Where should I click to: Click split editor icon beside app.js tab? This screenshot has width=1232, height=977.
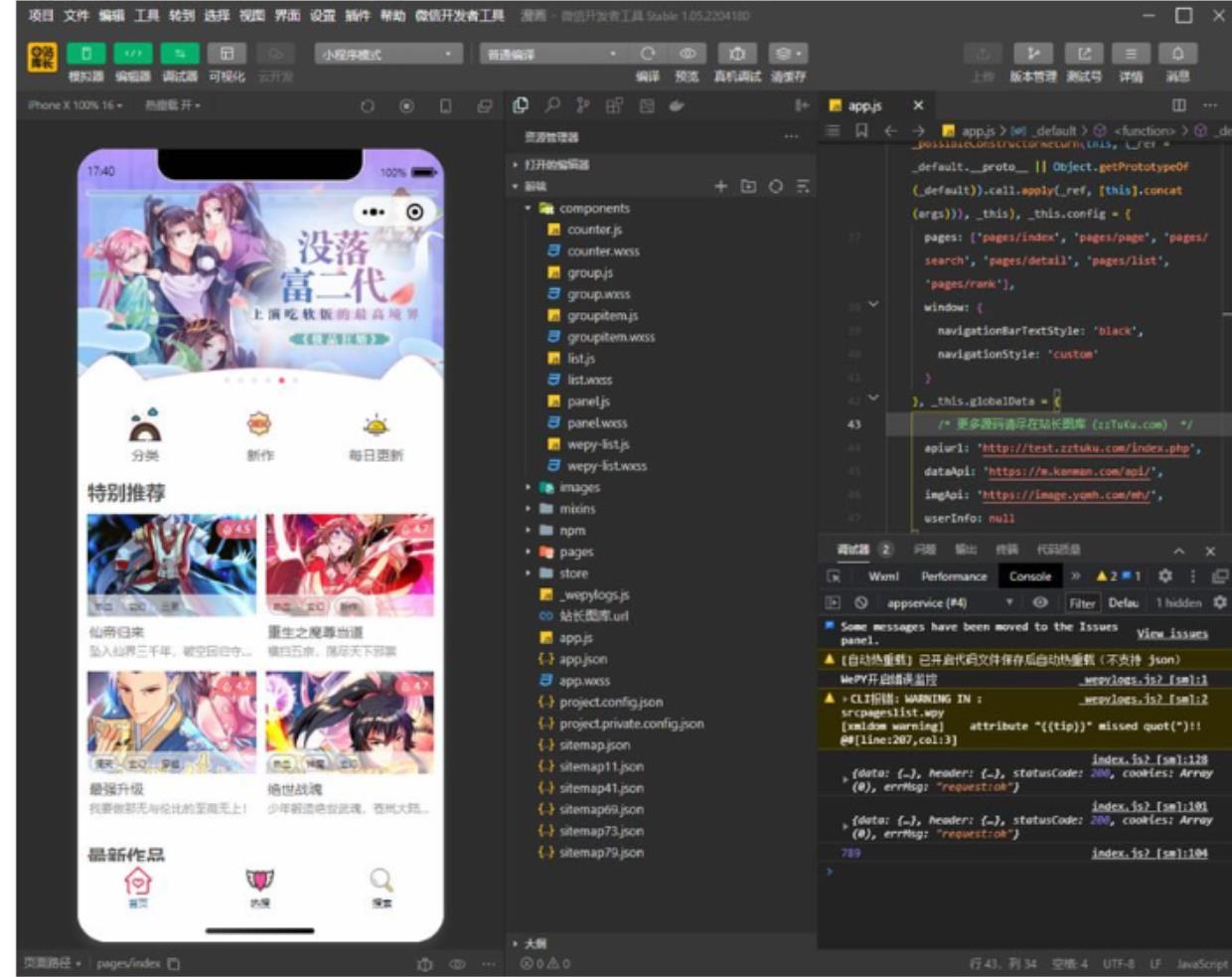(1178, 105)
